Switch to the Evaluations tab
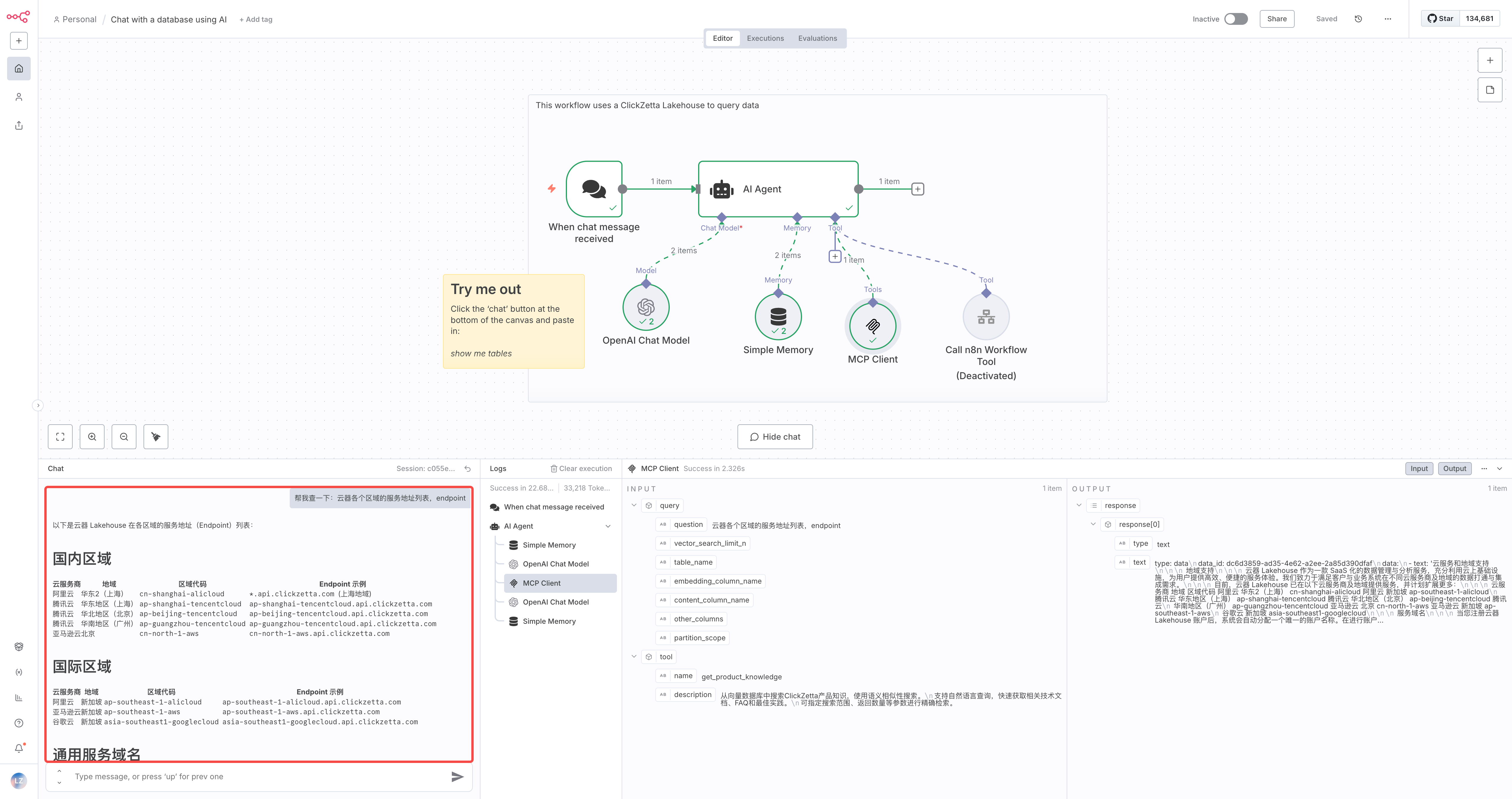 click(817, 38)
